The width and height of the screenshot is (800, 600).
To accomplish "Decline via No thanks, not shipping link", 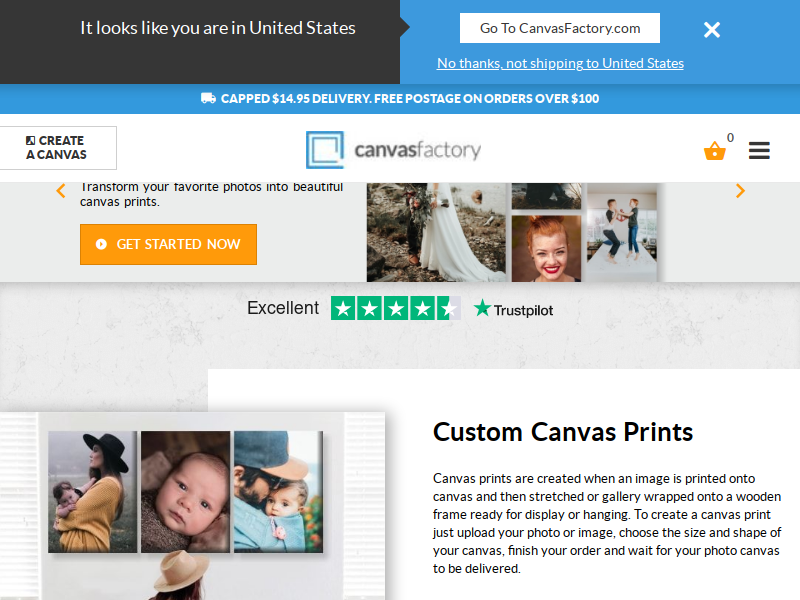I will point(560,63).
